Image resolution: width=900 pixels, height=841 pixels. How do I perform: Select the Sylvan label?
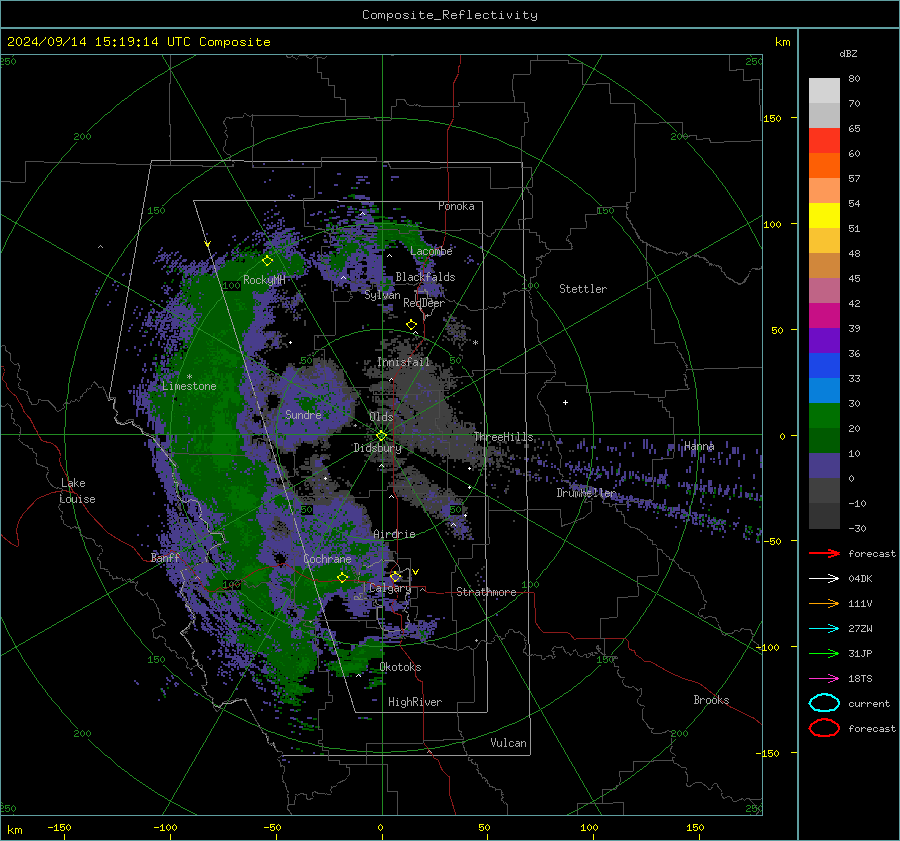click(x=382, y=295)
